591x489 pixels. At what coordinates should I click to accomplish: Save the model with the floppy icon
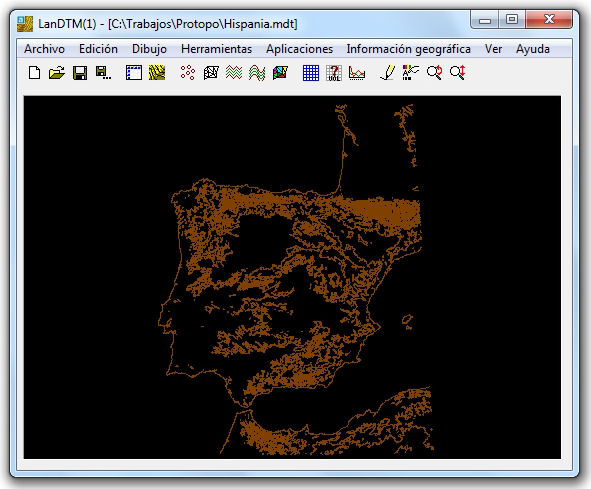pos(80,72)
